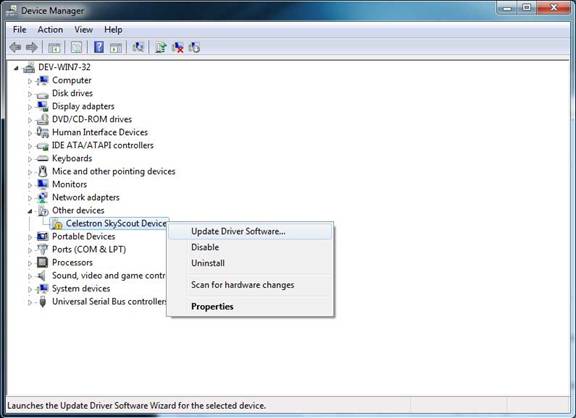Viewport: 576px width, 418px height.
Task: Select the Computer label in tree
Action: coord(72,80)
